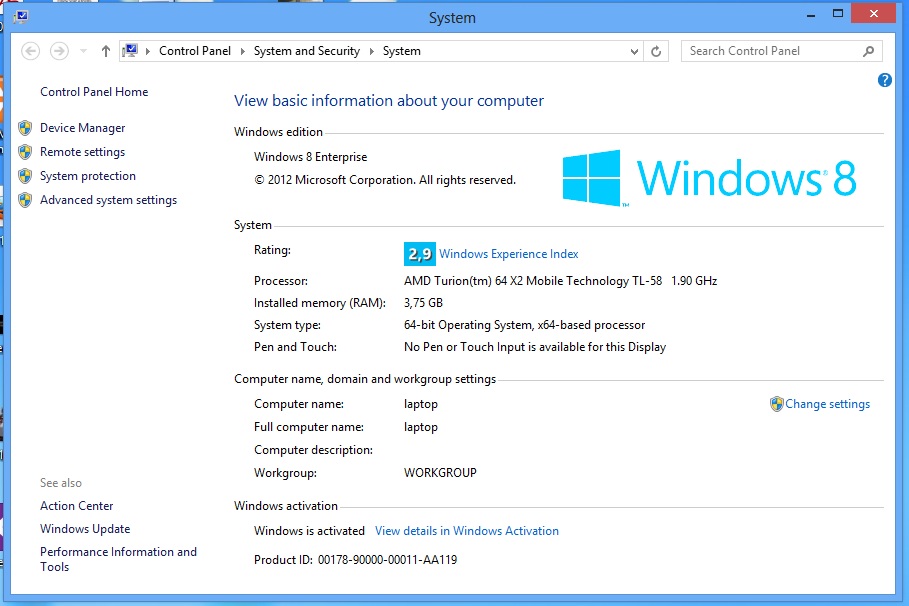Screen dimensions: 909x606
Task: Click the Back navigation arrow
Action: pyautogui.click(x=30, y=51)
